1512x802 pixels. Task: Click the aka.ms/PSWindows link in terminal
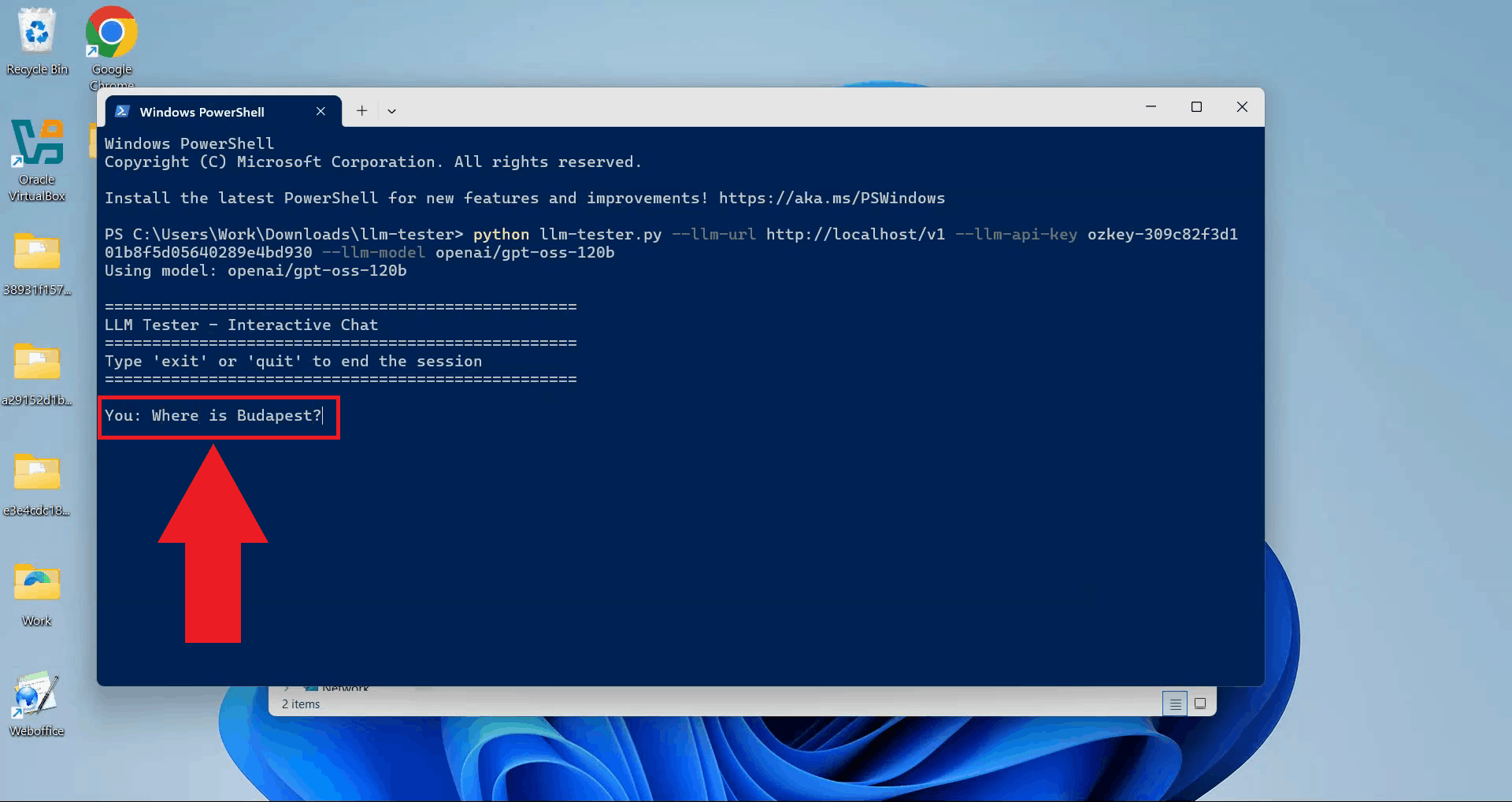[831, 199]
